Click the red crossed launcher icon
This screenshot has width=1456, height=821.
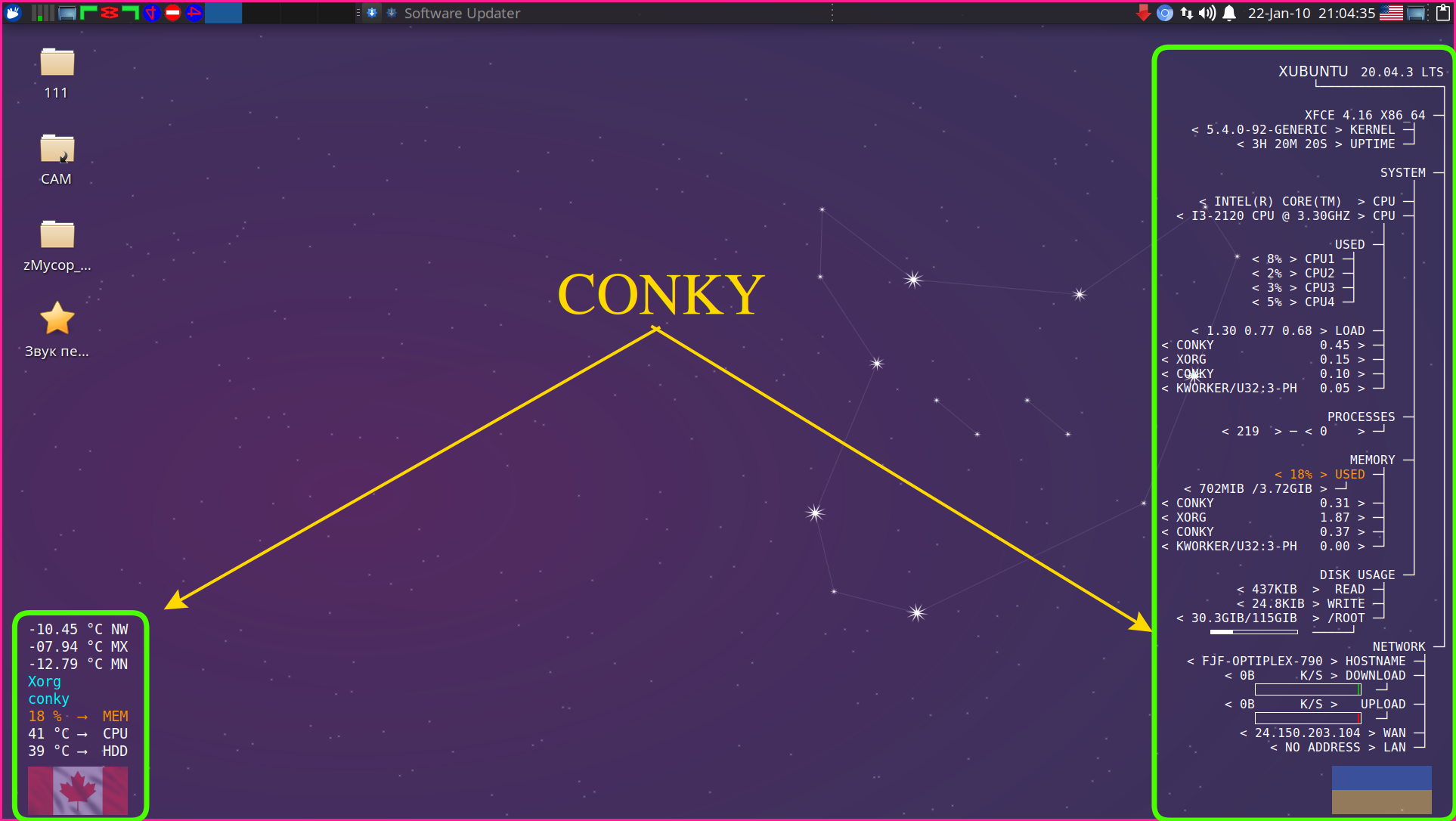(x=110, y=13)
